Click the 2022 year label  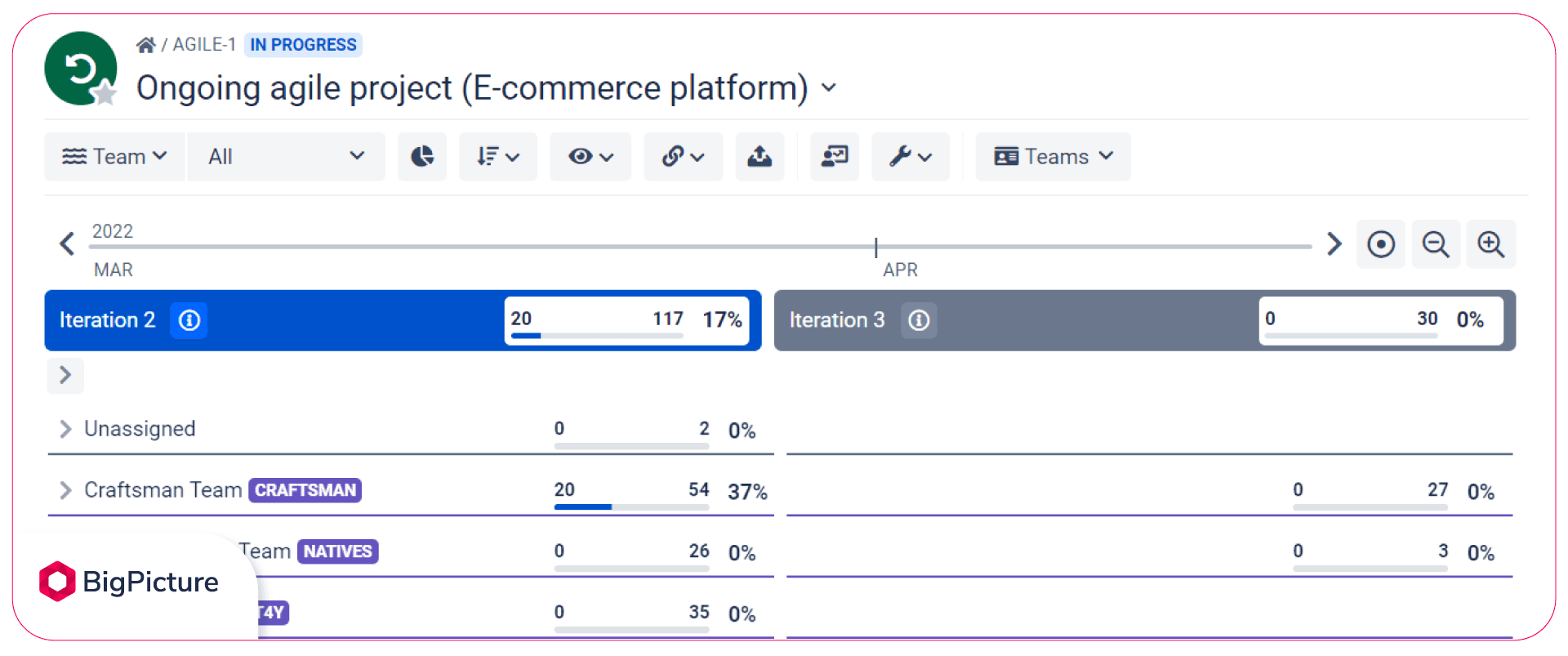point(113,231)
